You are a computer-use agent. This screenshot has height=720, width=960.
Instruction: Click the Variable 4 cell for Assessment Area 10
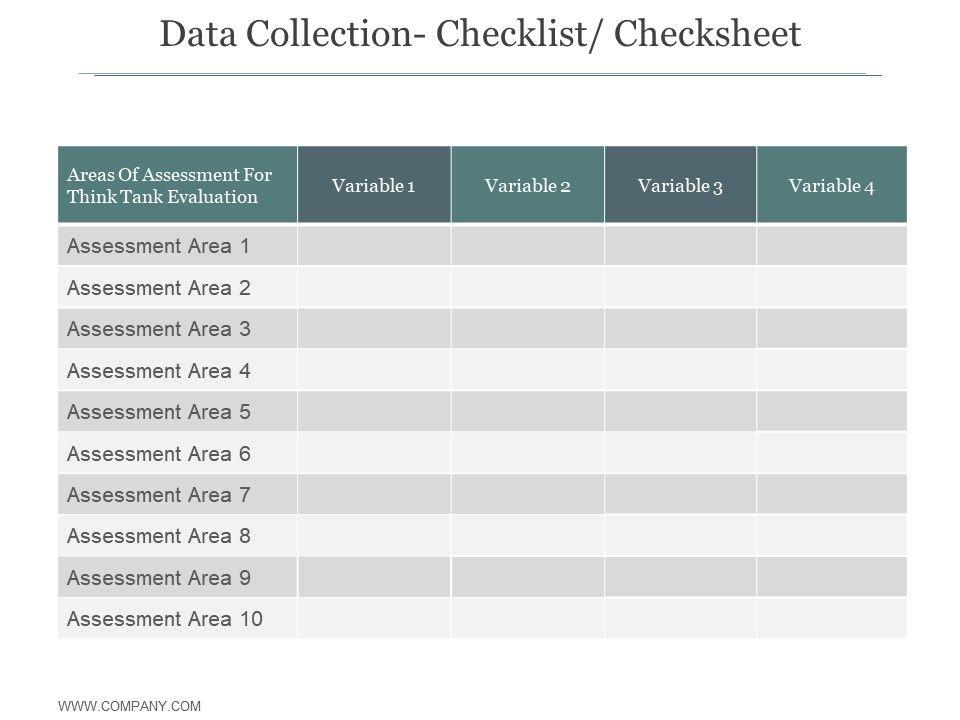(831, 619)
